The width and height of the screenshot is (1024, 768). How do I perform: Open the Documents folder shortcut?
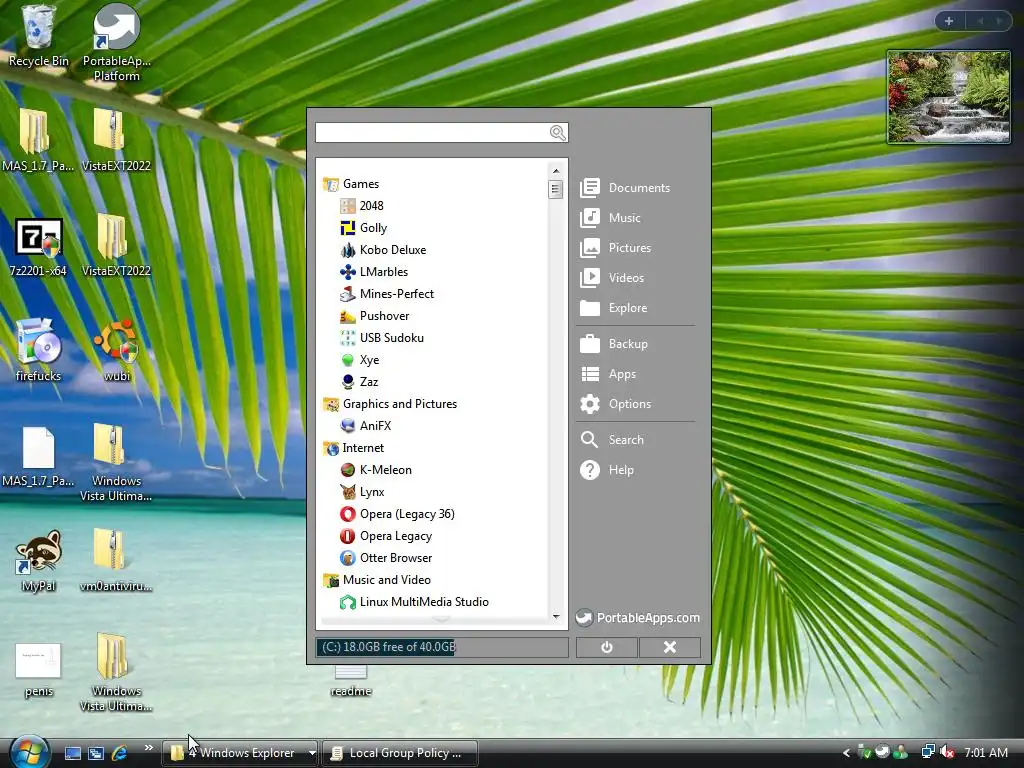click(x=626, y=188)
